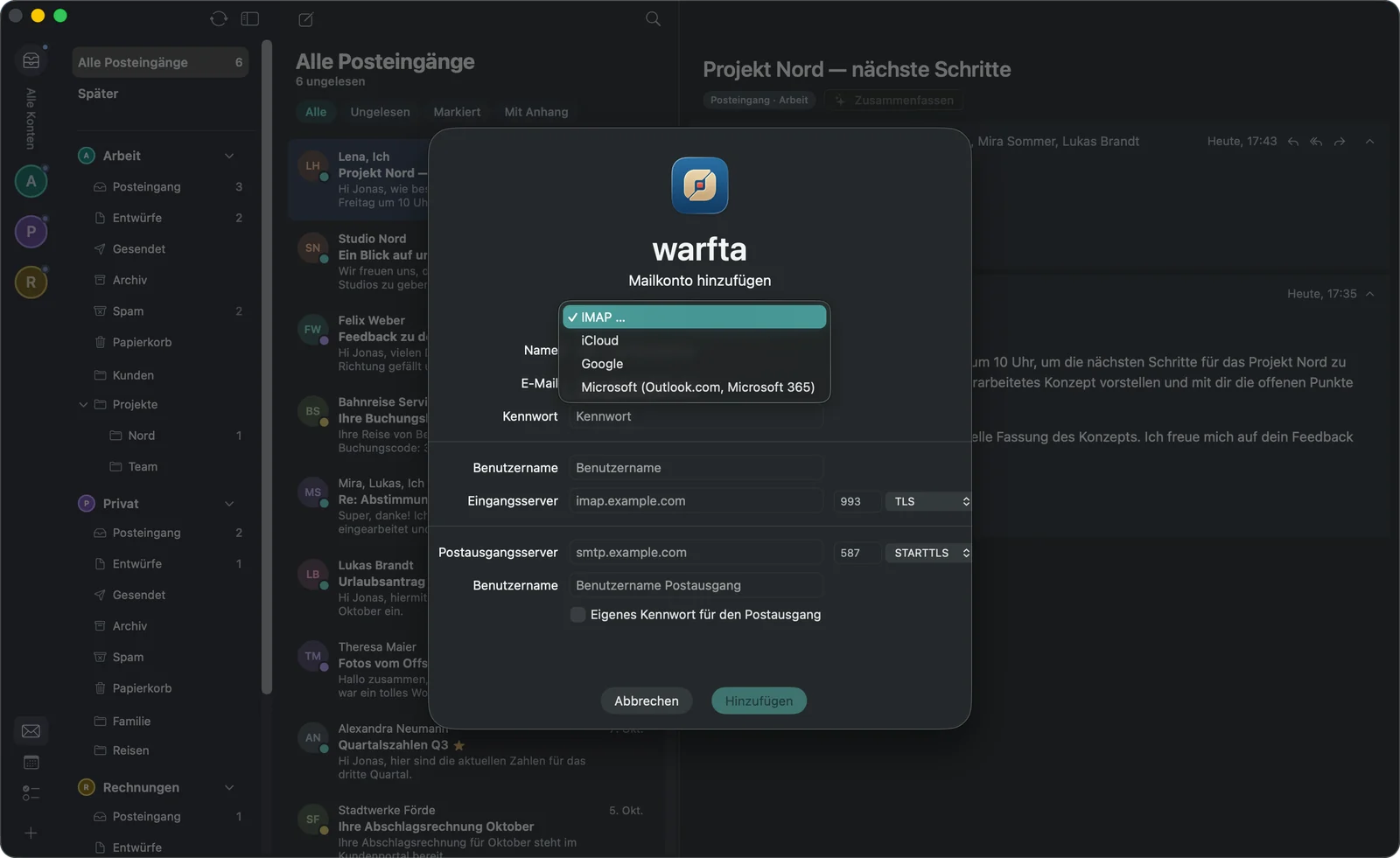Click the smtp.example.com Postausgangsserver field
1400x858 pixels.
coord(696,553)
